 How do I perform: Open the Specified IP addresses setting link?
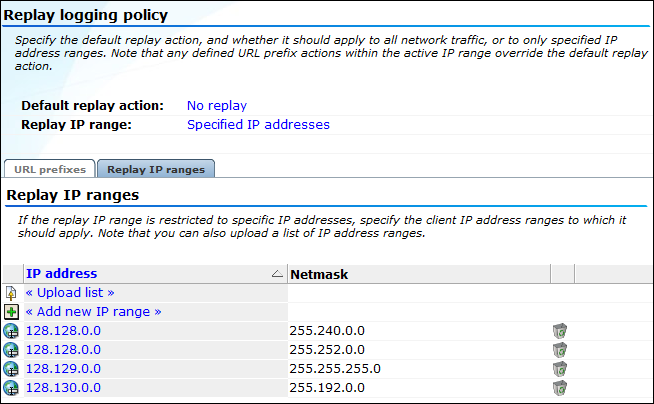coord(258,125)
